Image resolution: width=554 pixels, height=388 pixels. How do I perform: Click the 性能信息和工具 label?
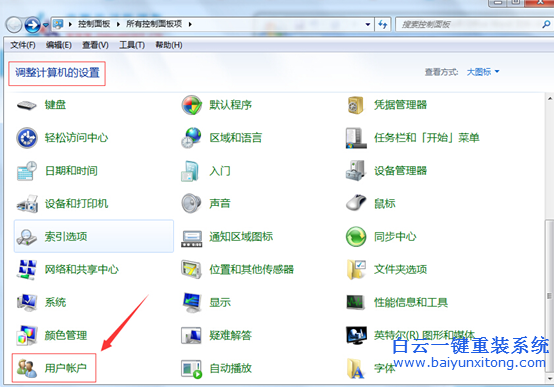(411, 302)
